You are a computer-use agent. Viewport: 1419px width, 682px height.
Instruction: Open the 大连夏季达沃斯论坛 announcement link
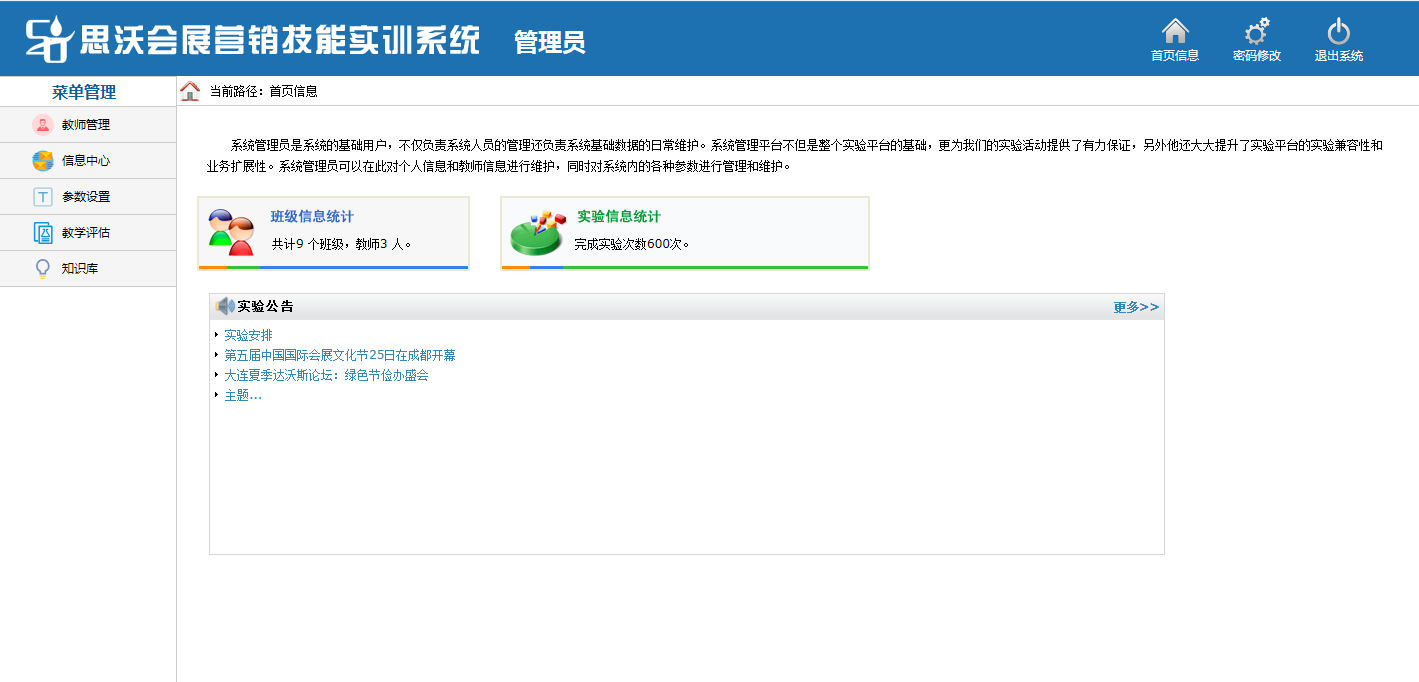tap(326, 375)
